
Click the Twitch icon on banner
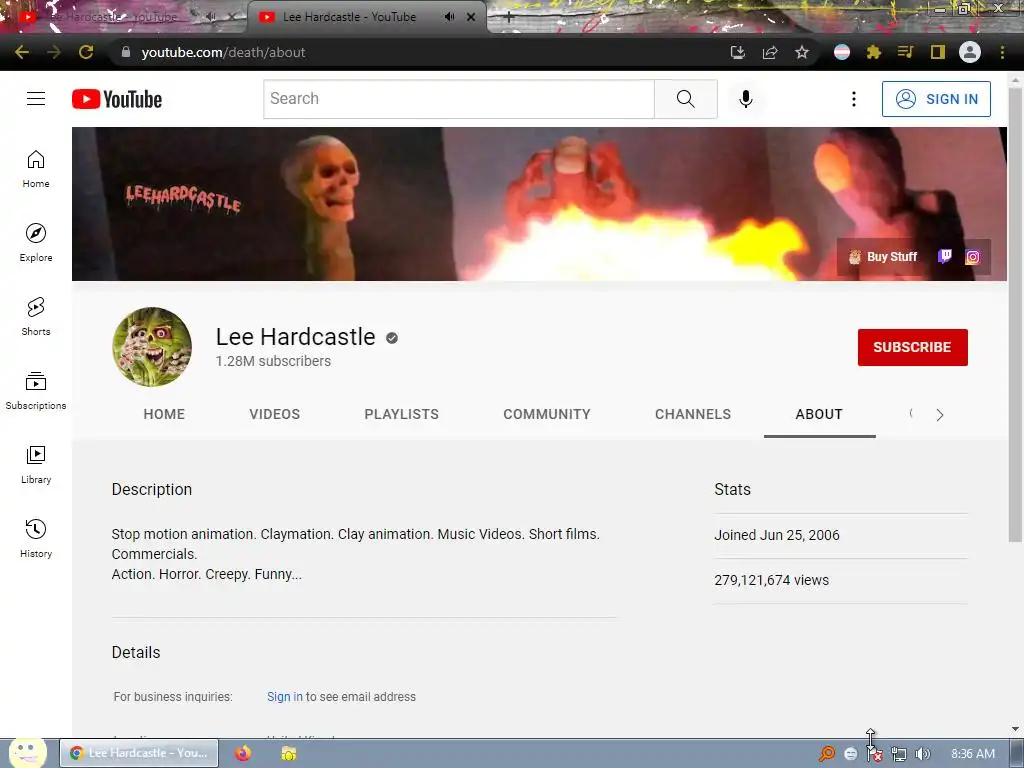tap(944, 257)
